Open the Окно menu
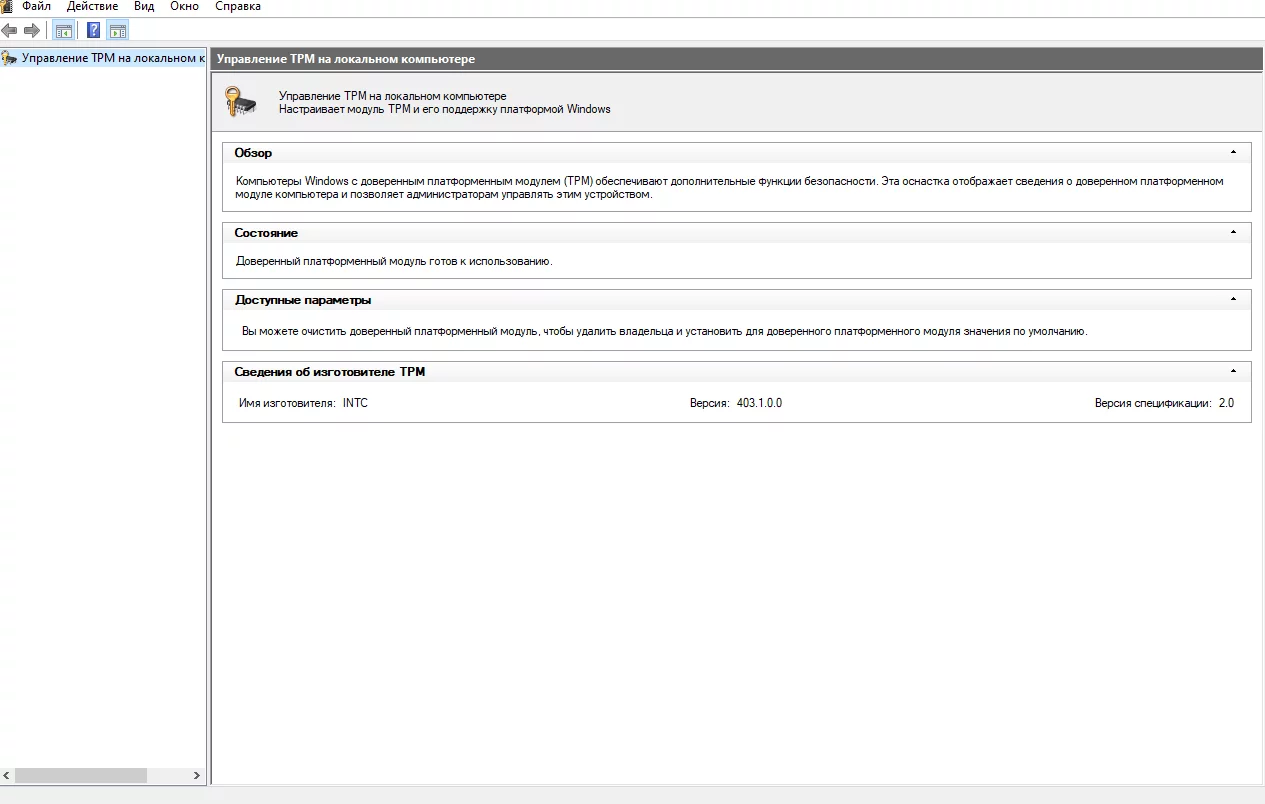Image resolution: width=1265 pixels, height=804 pixels. coord(184,6)
